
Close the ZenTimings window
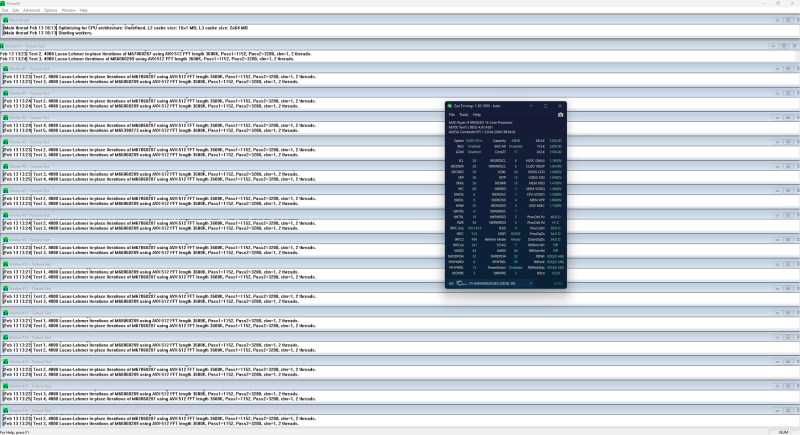click(560, 106)
